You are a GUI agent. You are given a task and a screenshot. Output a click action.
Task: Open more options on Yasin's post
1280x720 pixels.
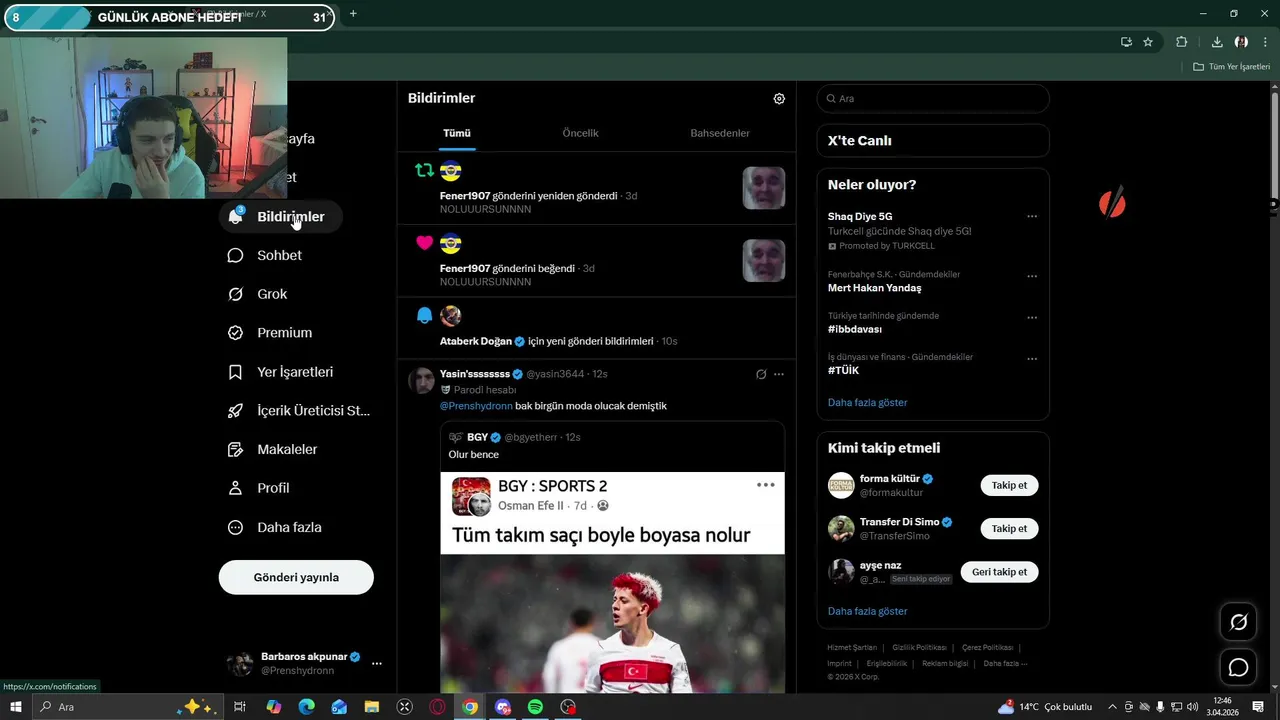[779, 374]
